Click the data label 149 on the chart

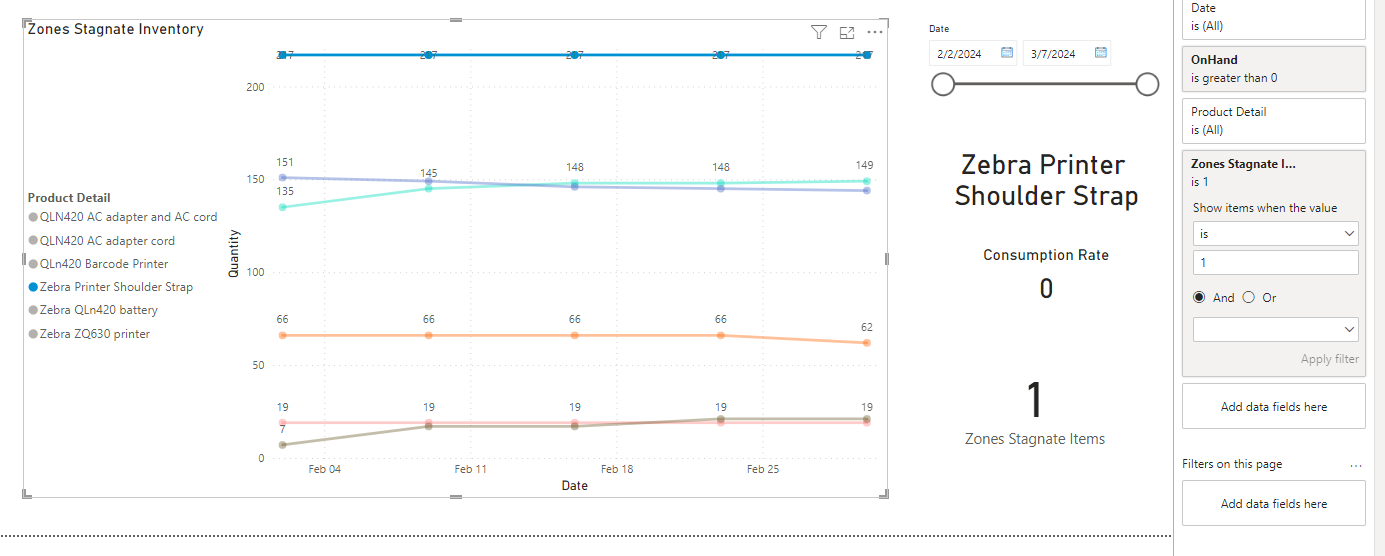pyautogui.click(x=865, y=165)
